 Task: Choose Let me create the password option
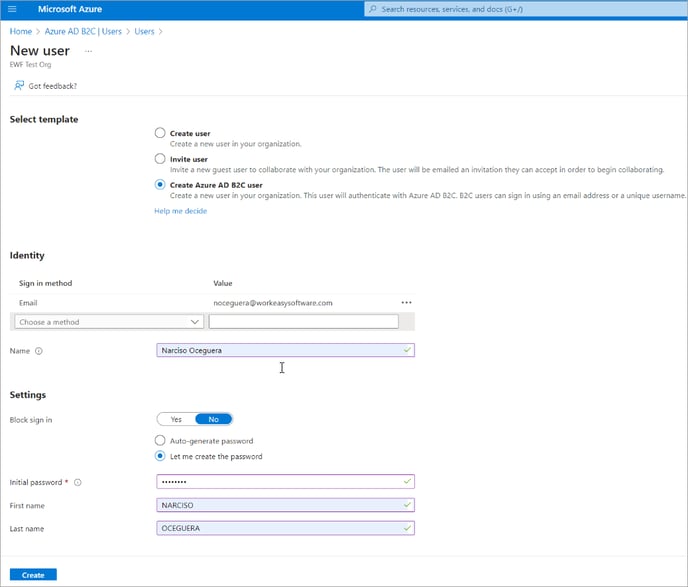pyautogui.click(x=160, y=456)
